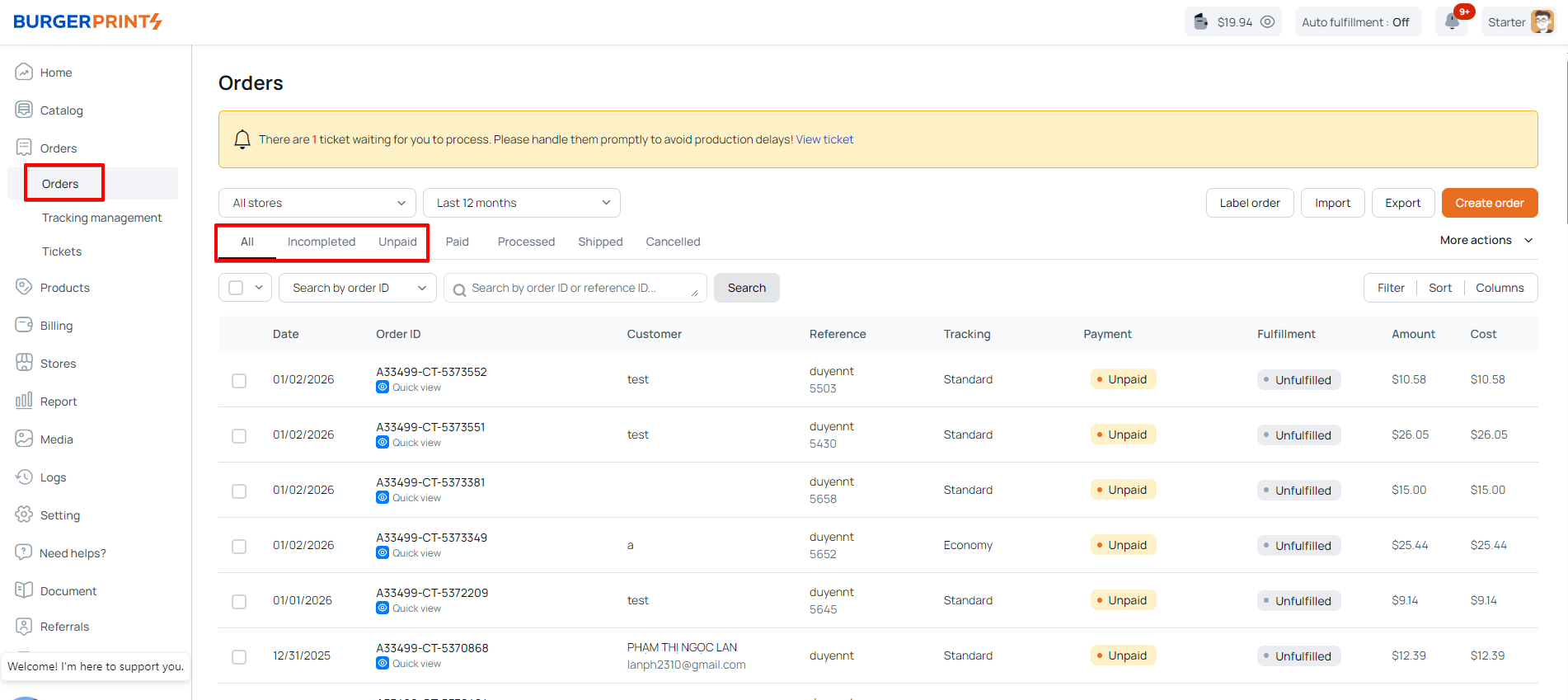Click the notification bell icon

[x=1452, y=22]
